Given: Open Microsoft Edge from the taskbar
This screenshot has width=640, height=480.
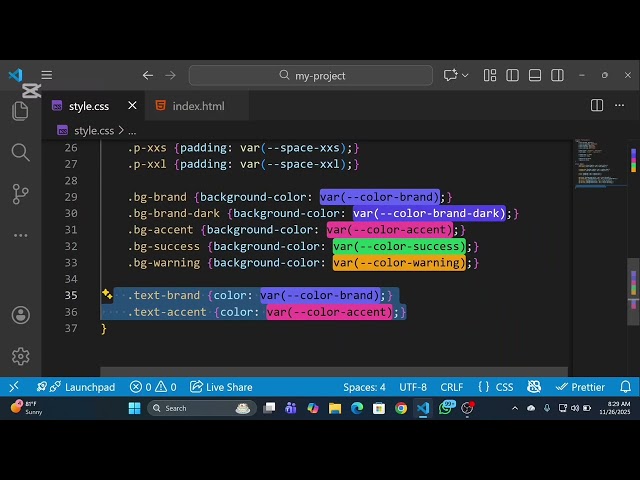Looking at the screenshot, I should [357, 408].
